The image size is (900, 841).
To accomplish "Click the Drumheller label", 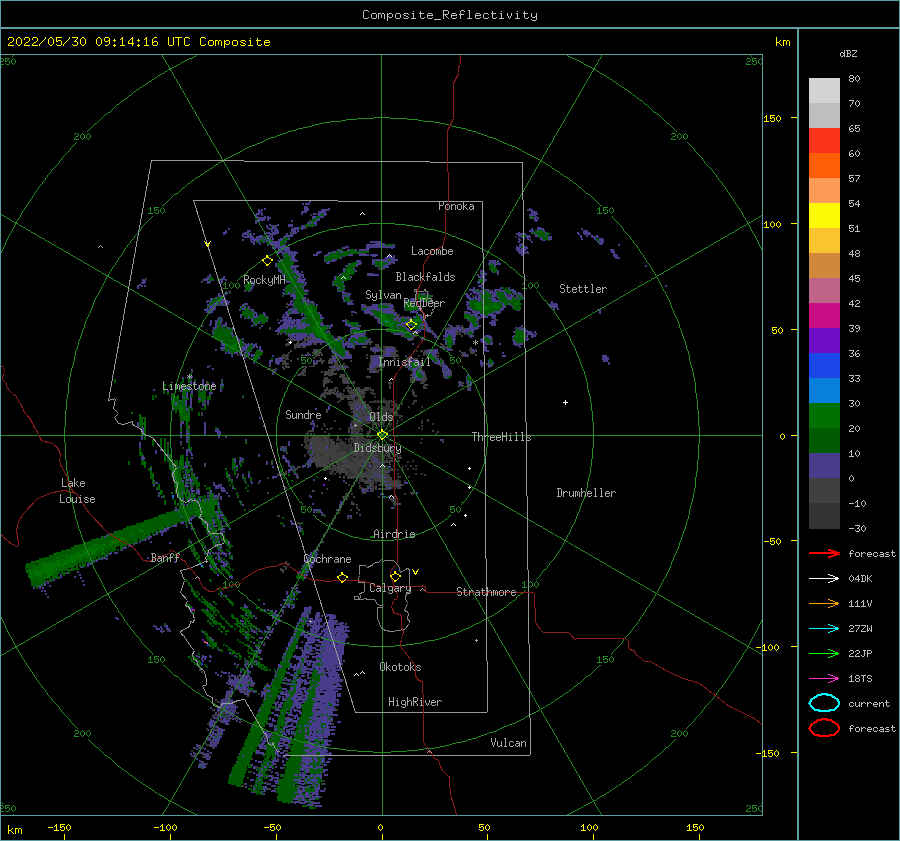I will tap(586, 493).
